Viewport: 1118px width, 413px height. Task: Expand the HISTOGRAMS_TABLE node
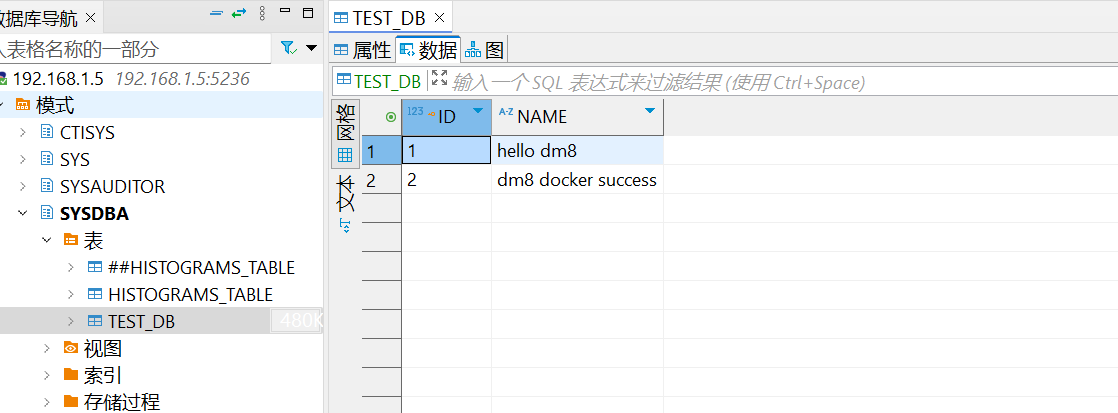tap(71, 295)
